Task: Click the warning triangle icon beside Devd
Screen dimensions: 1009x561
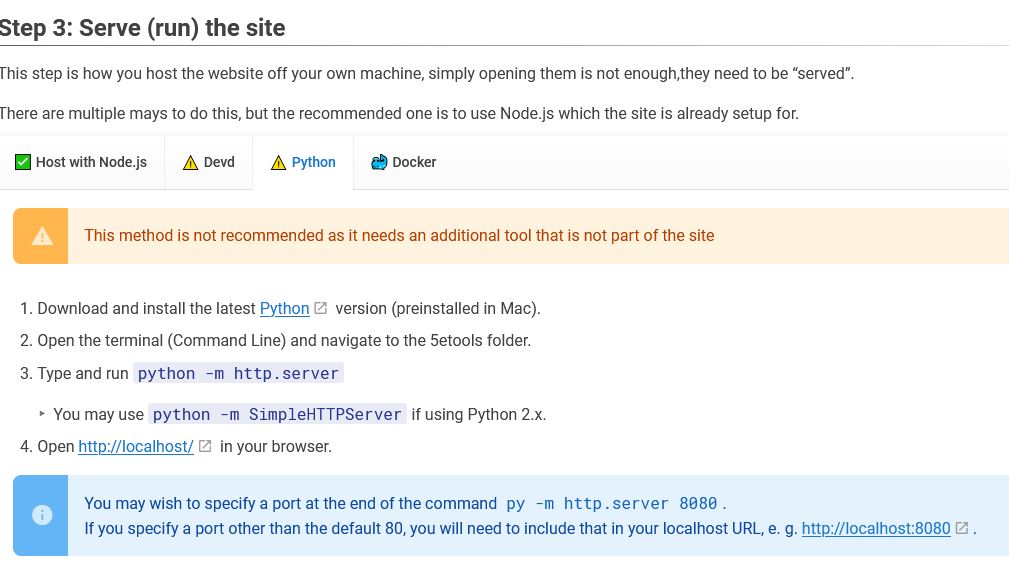Action: (190, 162)
